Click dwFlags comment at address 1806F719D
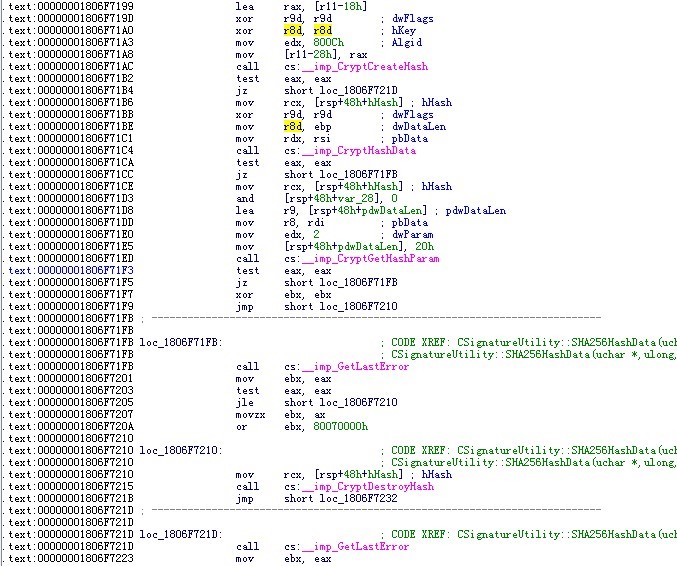The height and width of the screenshot is (566, 677). 412,19
